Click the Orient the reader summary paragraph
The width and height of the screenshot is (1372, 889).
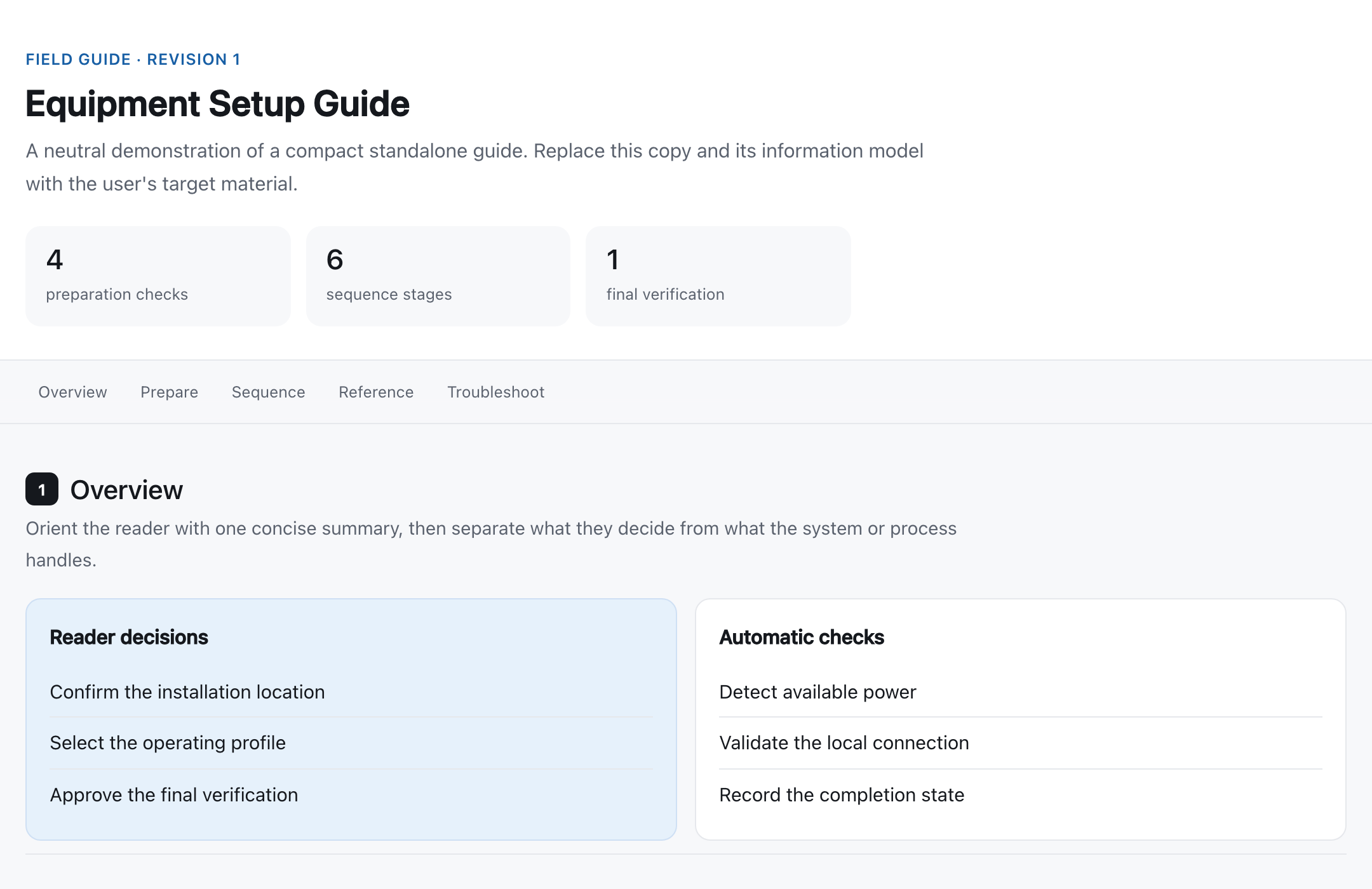point(491,544)
